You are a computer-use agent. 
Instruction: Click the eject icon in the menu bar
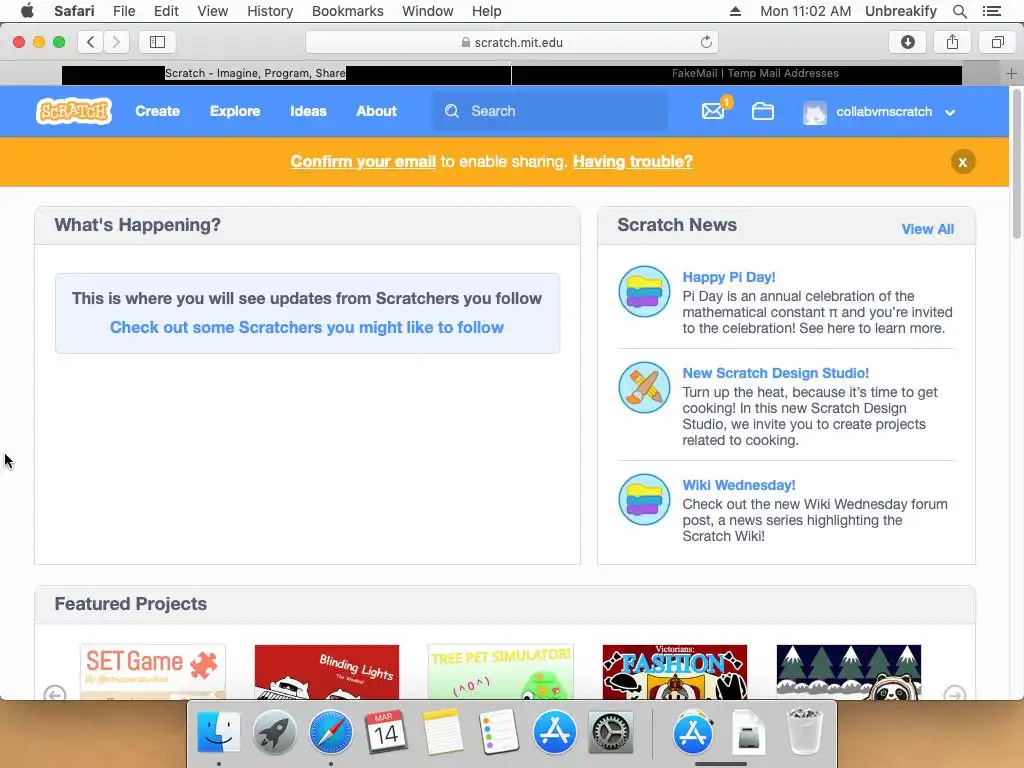tap(735, 11)
